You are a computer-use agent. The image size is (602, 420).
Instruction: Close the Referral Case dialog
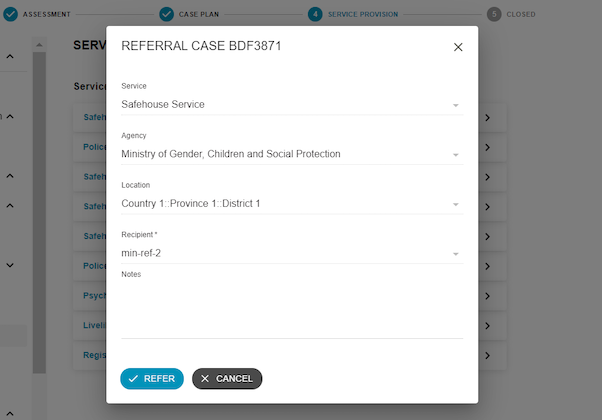coord(458,47)
